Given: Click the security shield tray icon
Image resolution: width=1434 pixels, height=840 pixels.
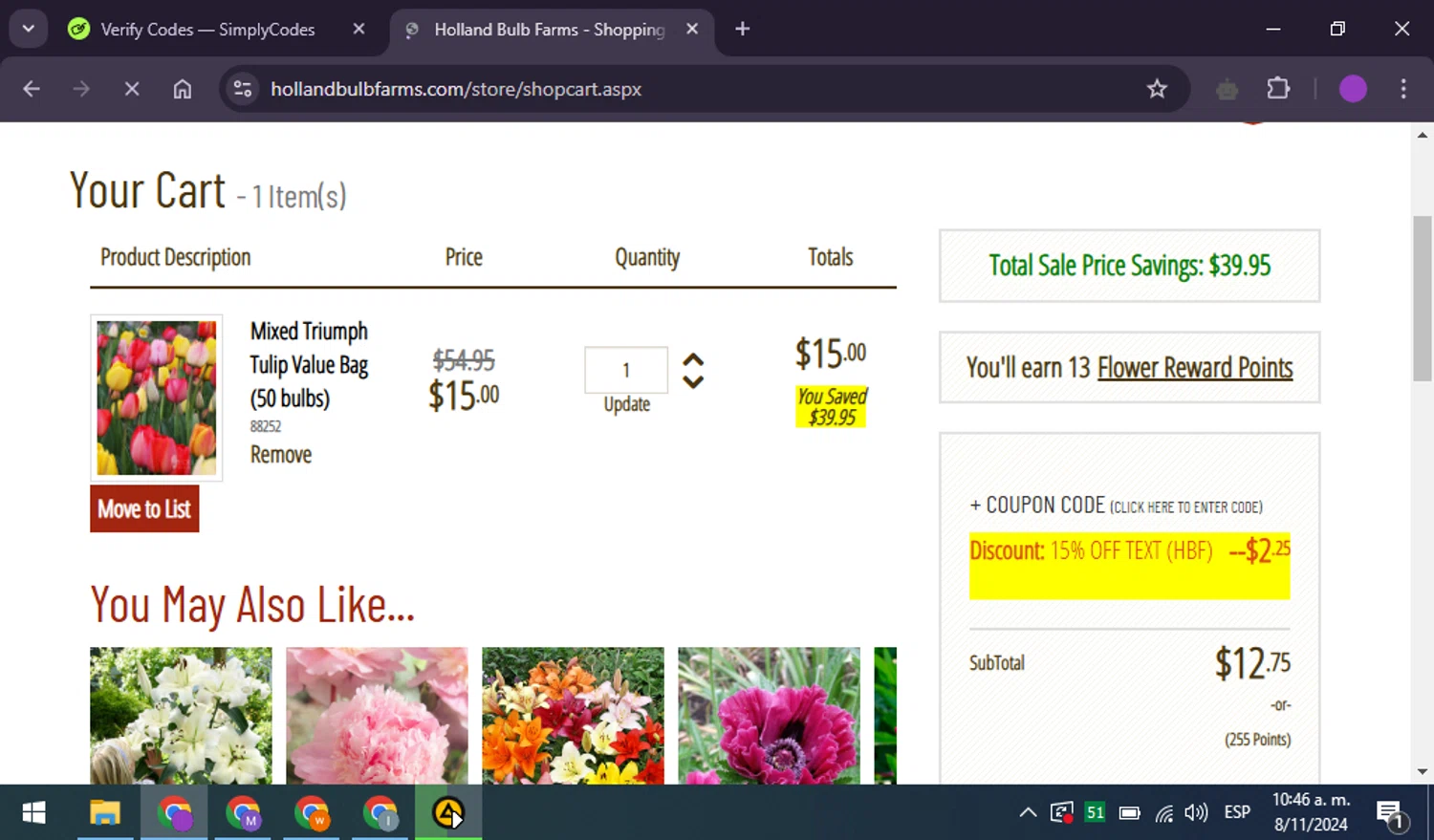Looking at the screenshot, I should pos(1061,812).
